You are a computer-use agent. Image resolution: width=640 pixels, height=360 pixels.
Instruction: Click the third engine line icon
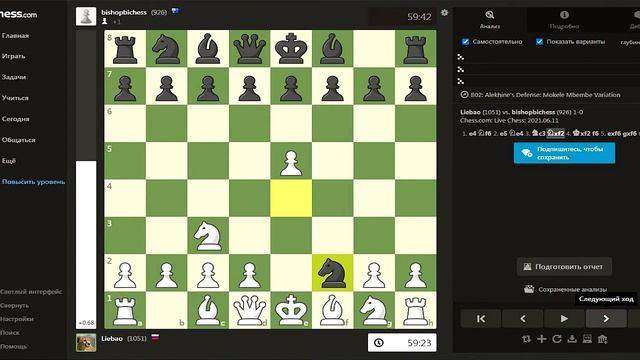460,81
